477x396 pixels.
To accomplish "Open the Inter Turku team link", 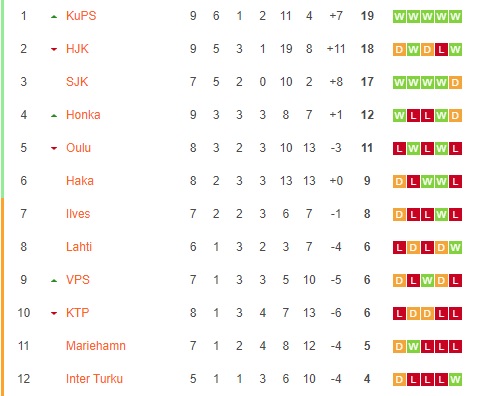I will pyautogui.click(x=94, y=379).
